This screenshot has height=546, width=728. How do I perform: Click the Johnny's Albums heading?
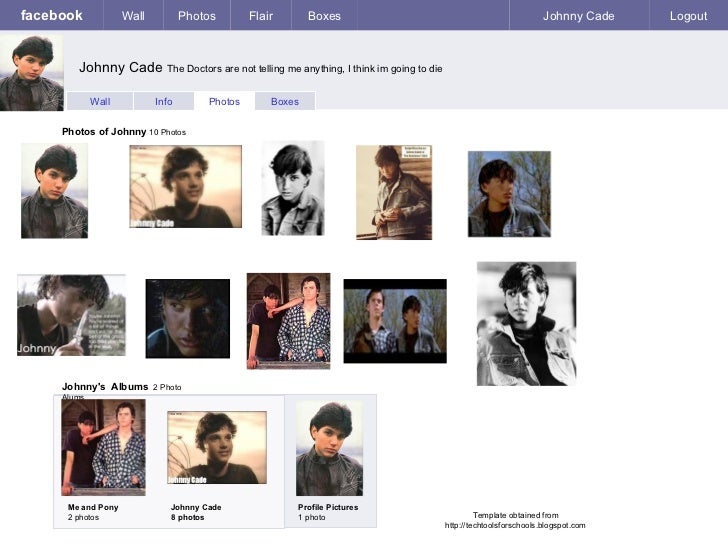point(105,386)
